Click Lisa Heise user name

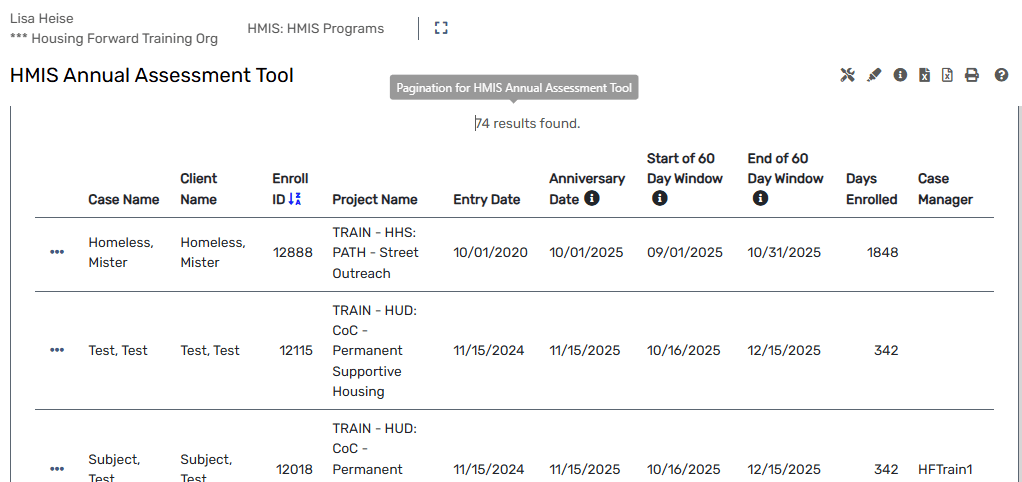tap(42, 18)
